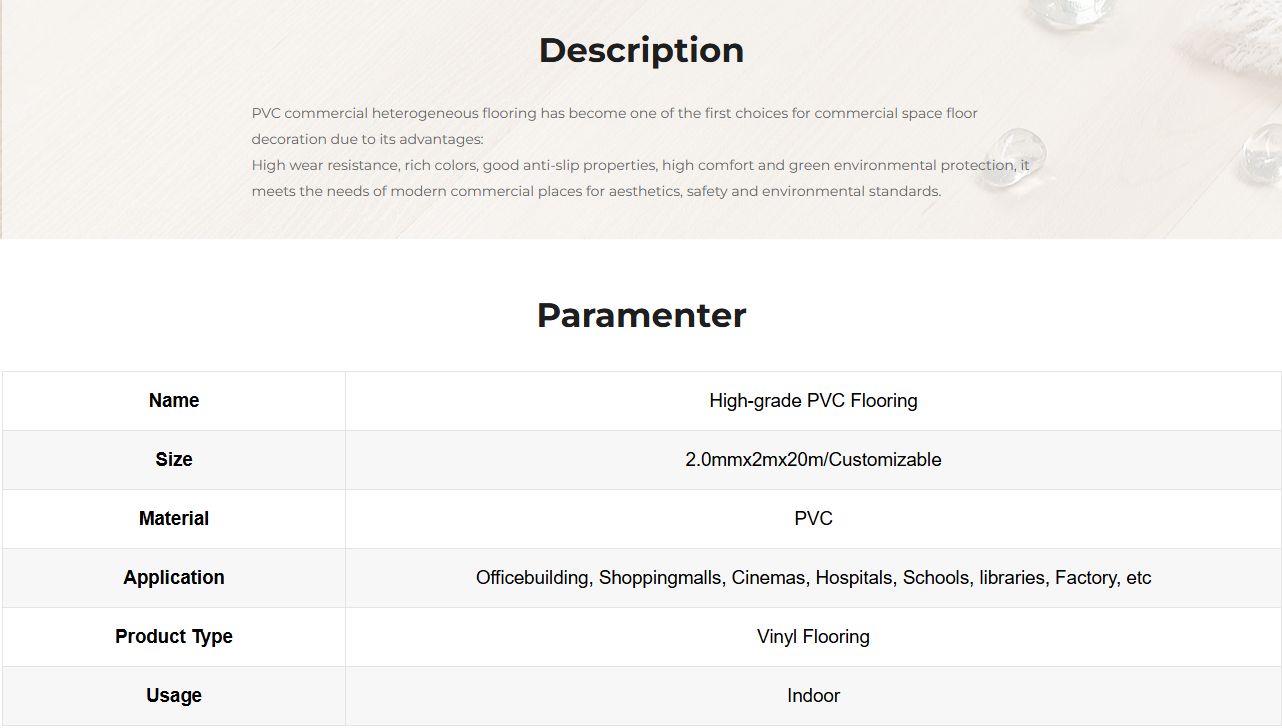
Task: Click the Material row label
Action: pos(174,519)
